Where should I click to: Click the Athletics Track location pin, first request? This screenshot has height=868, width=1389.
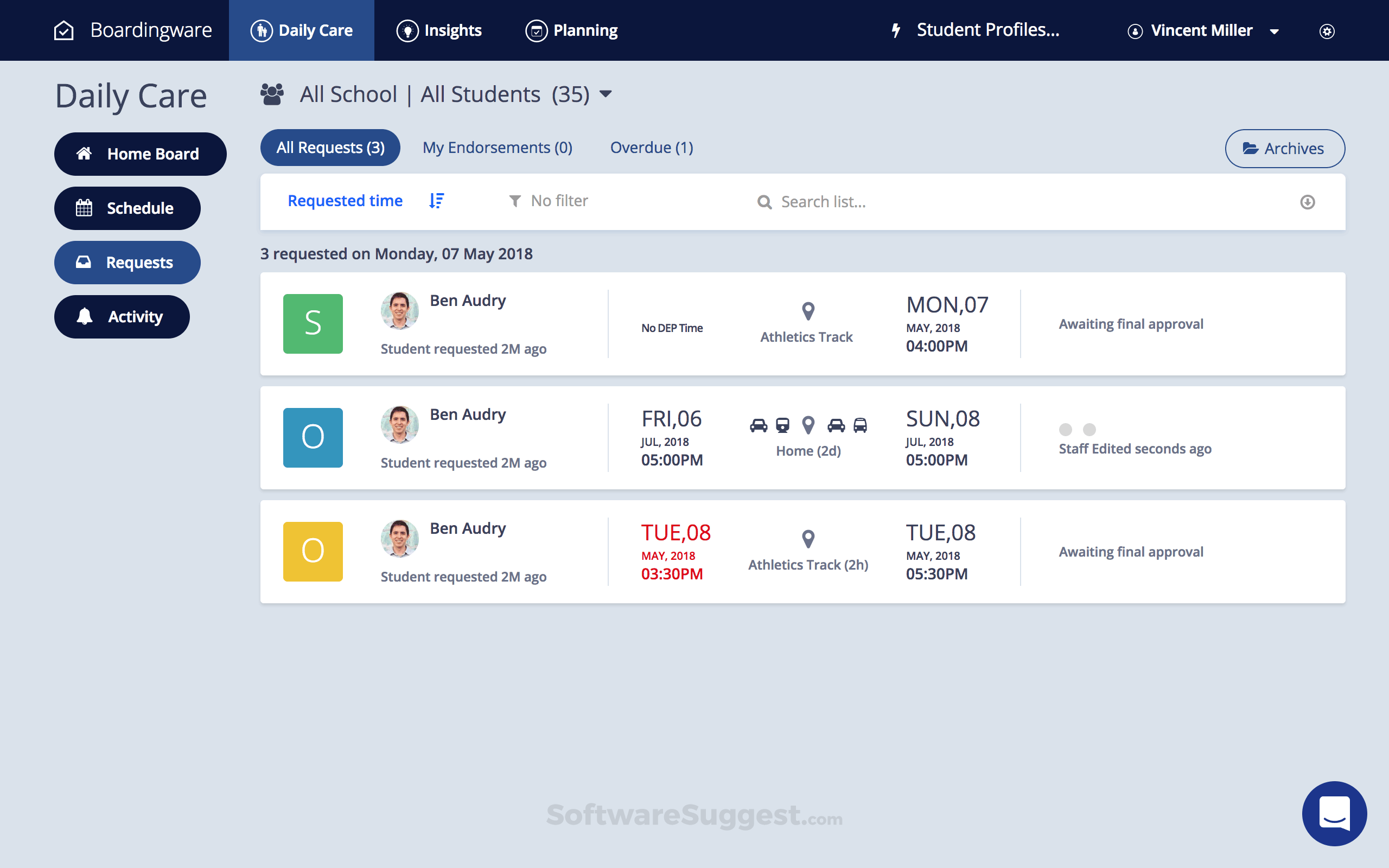807,310
